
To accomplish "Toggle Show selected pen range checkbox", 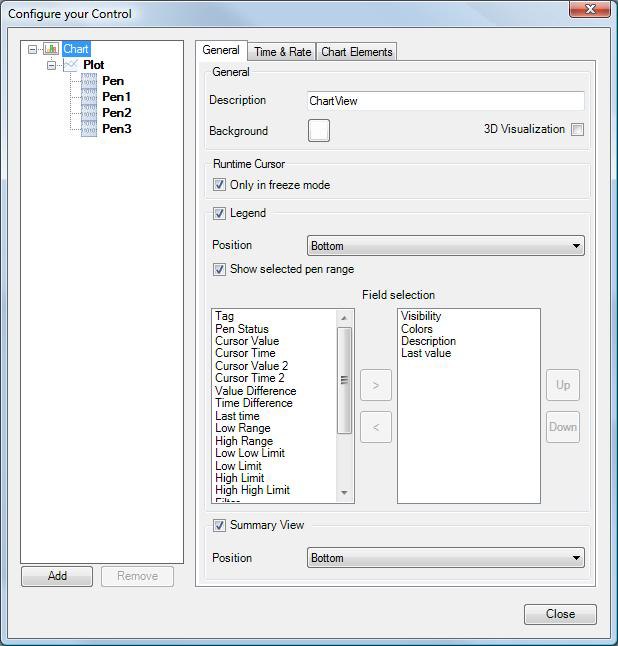I will (220, 269).
